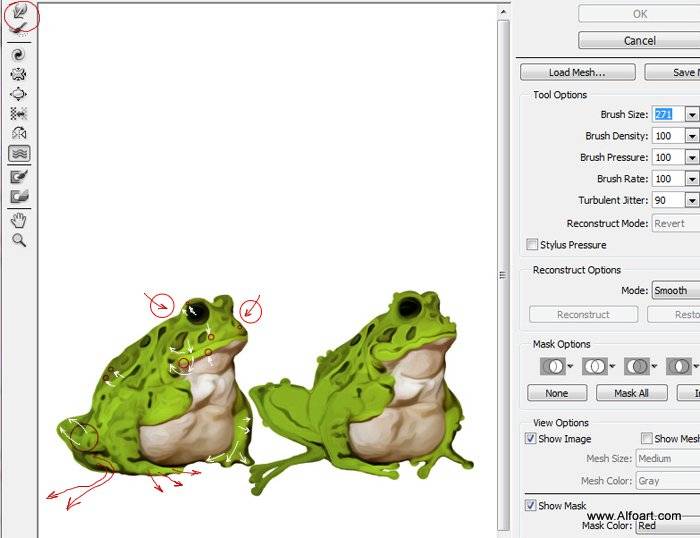Open the Brush Size dropdown arrow
The width and height of the screenshot is (700, 538).
coord(692,115)
